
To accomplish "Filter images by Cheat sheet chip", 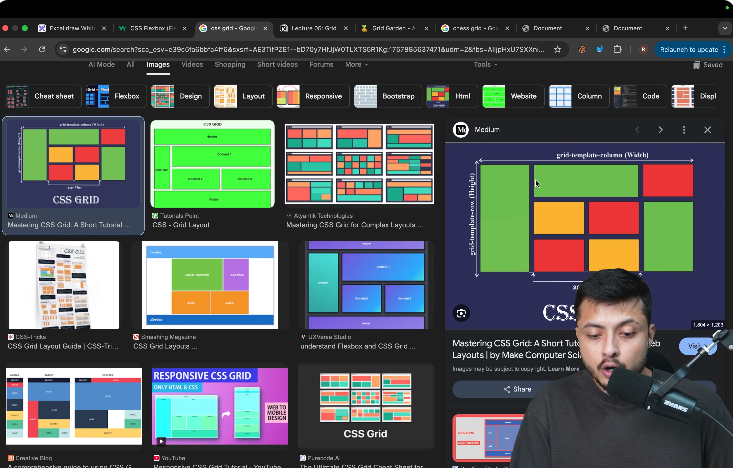I will pos(43,96).
